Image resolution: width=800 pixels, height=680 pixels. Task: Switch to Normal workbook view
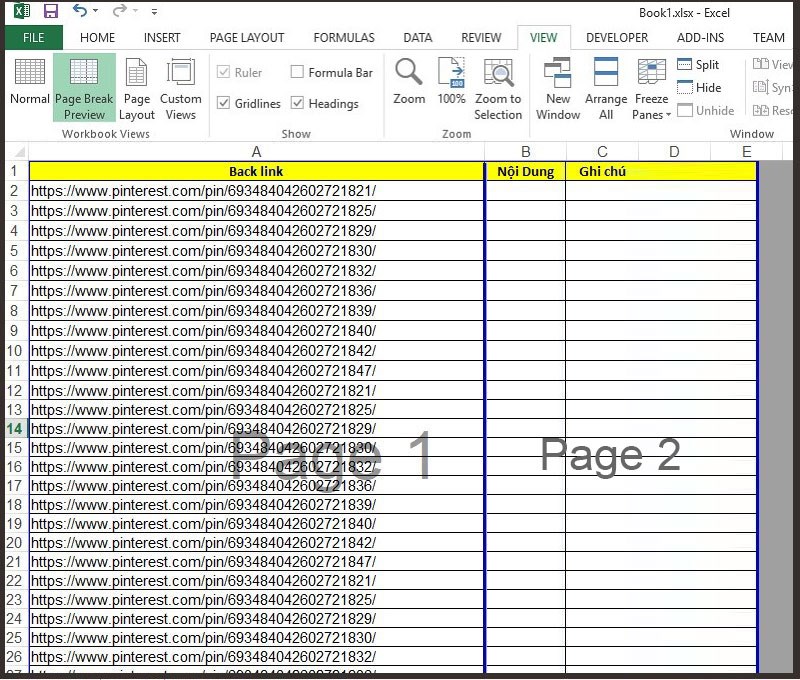[30, 82]
